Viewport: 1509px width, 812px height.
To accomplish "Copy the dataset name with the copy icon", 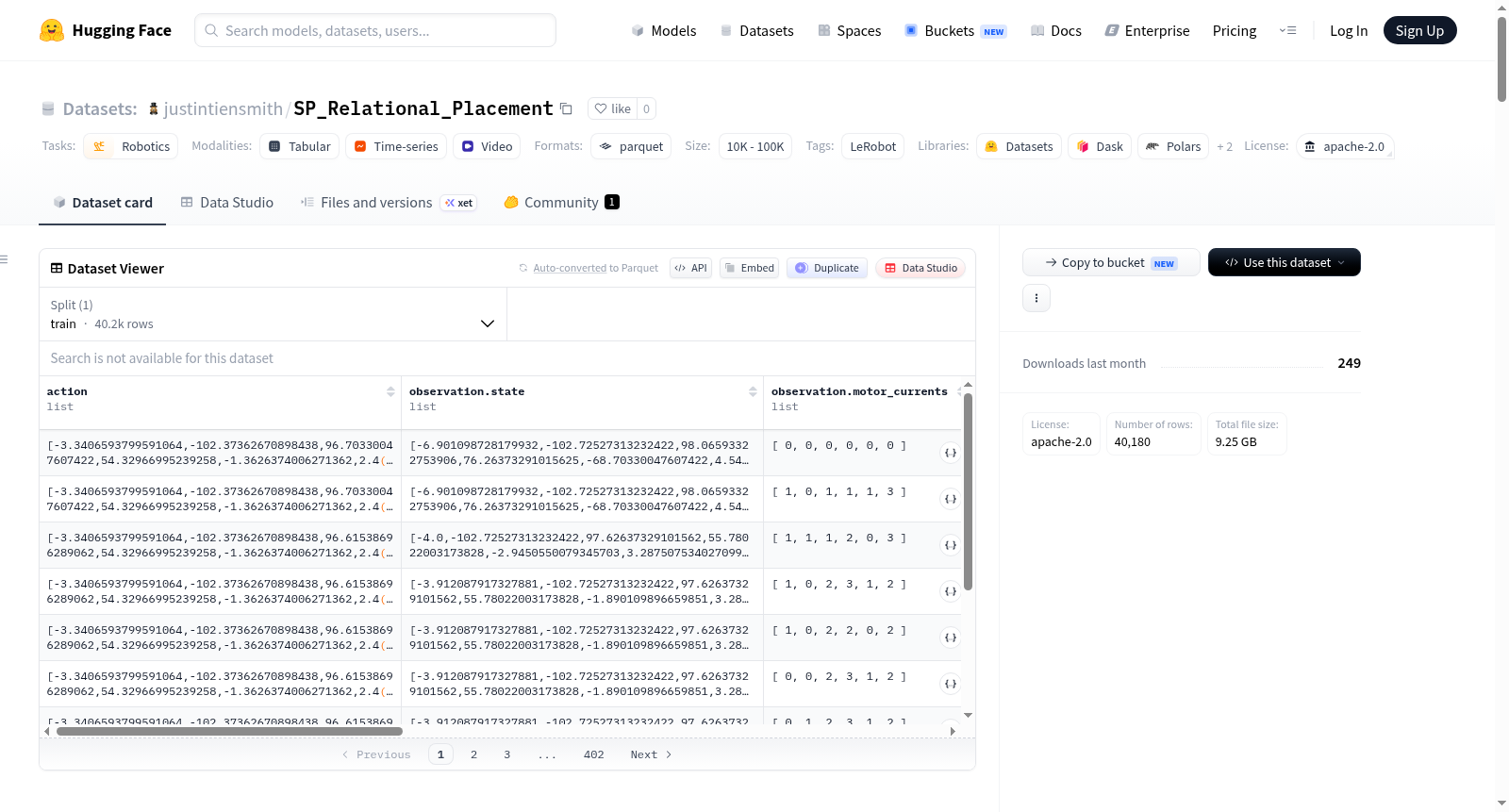I will point(566,108).
